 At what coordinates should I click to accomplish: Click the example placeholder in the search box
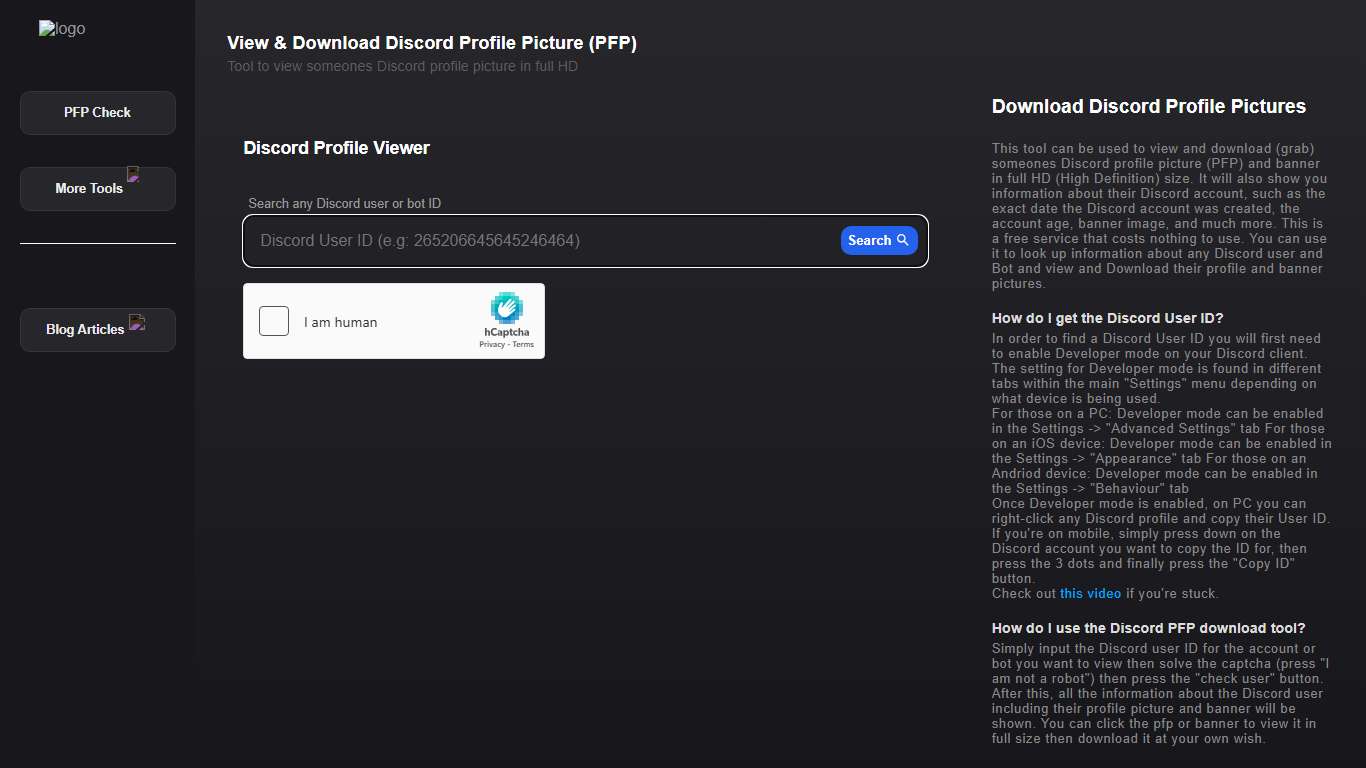tap(418, 240)
